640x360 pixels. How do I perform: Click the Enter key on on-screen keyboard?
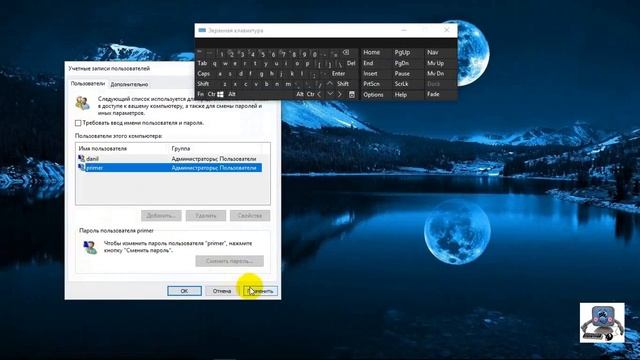click(338, 74)
